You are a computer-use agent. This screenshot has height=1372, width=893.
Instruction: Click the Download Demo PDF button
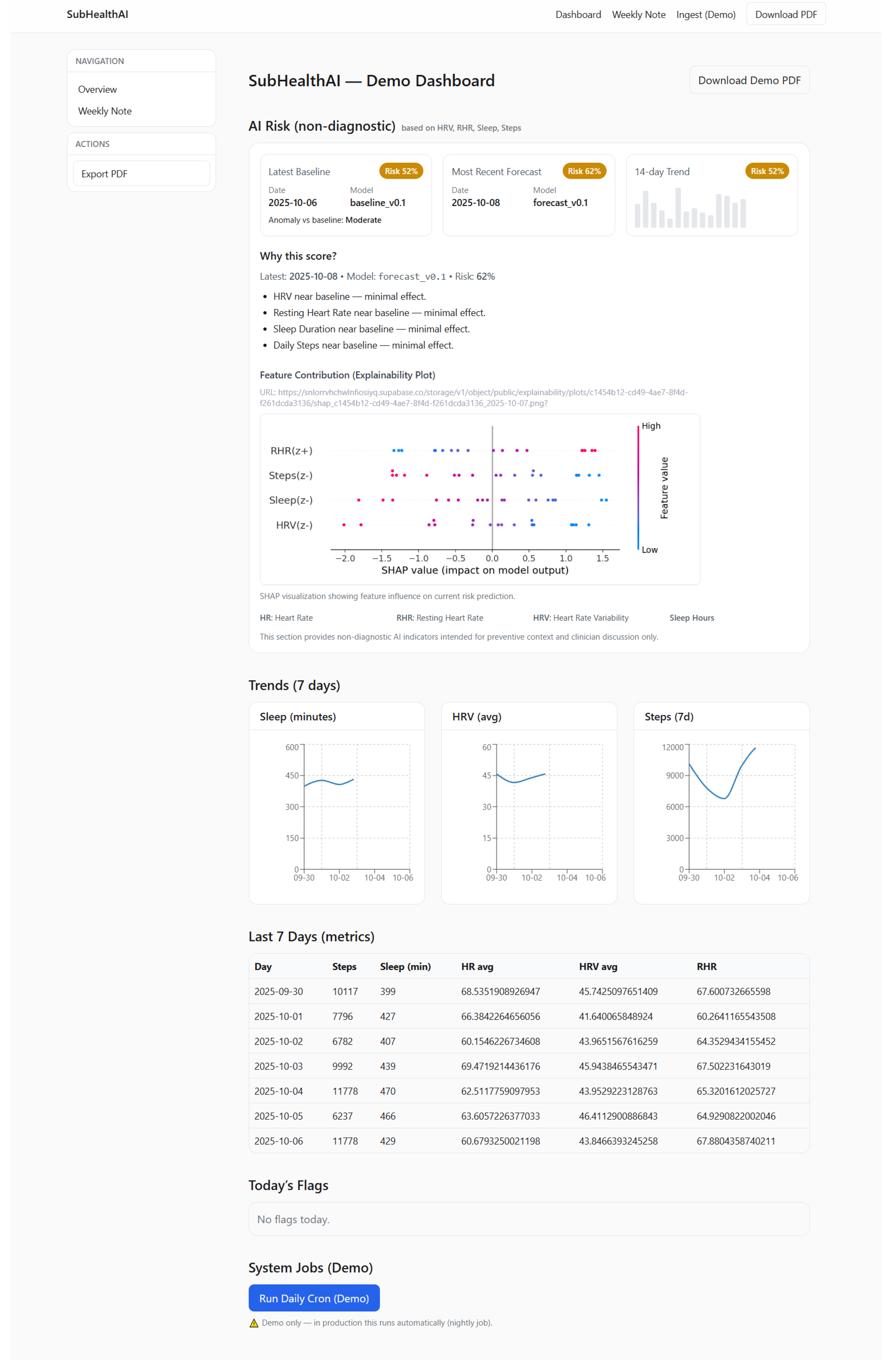click(749, 80)
